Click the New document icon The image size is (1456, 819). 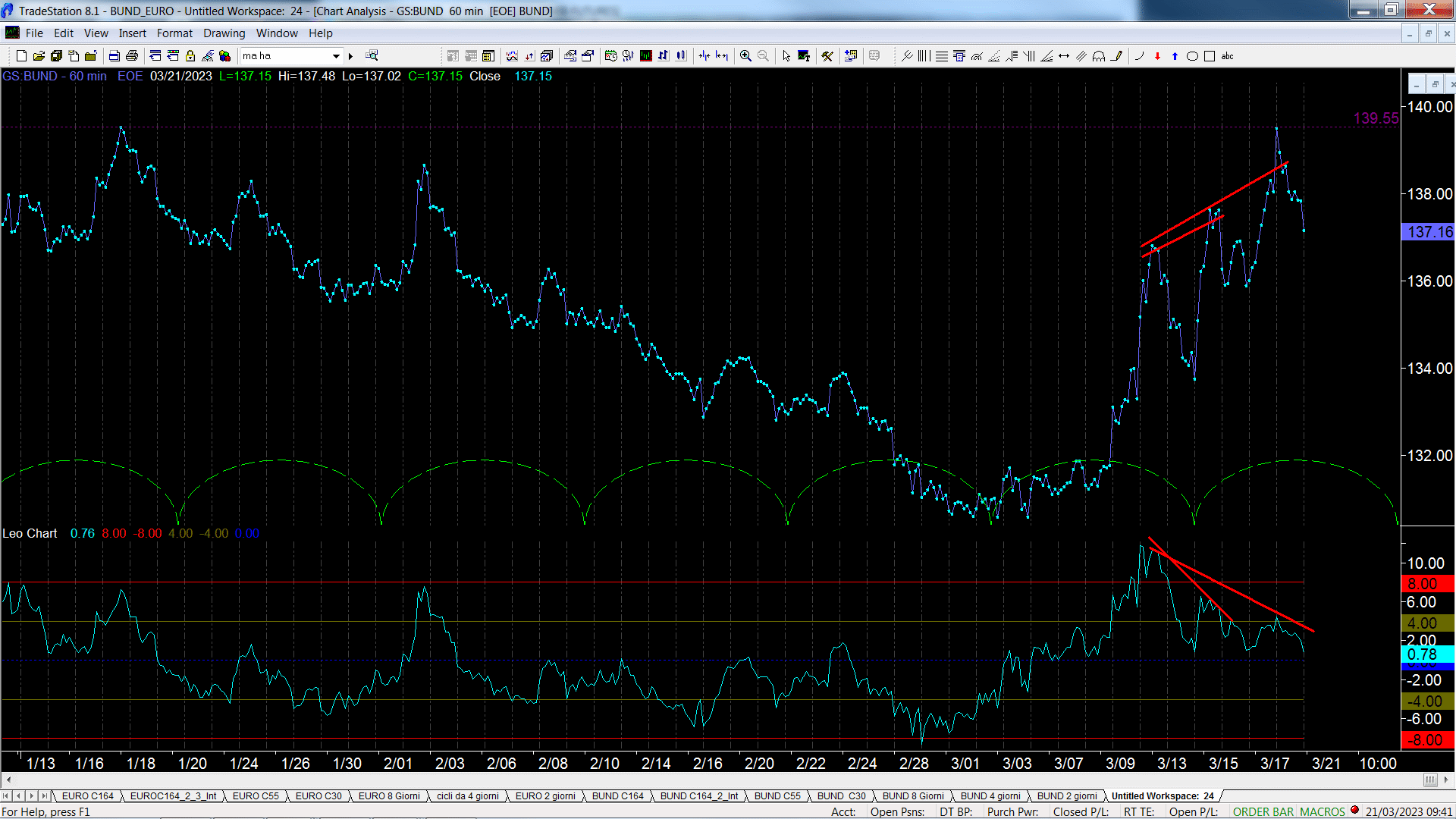21,56
